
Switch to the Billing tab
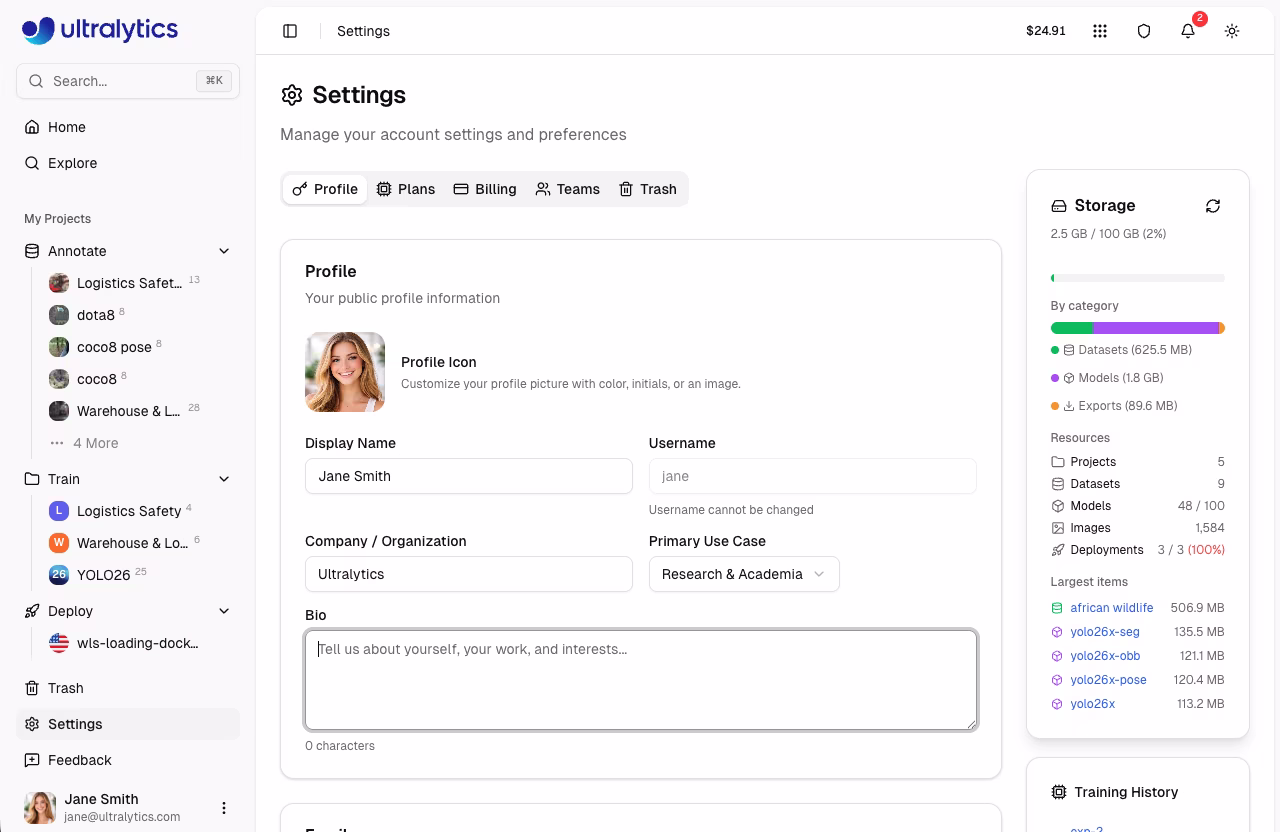coord(485,189)
